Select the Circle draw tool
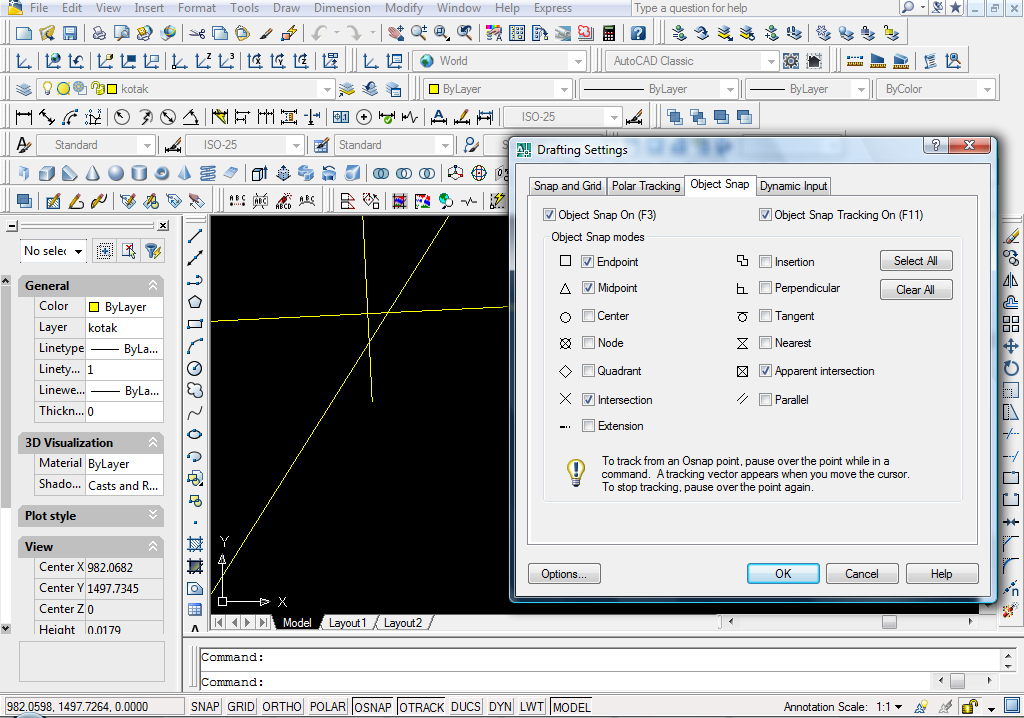Viewport: 1024px width, 718px height. click(195, 368)
